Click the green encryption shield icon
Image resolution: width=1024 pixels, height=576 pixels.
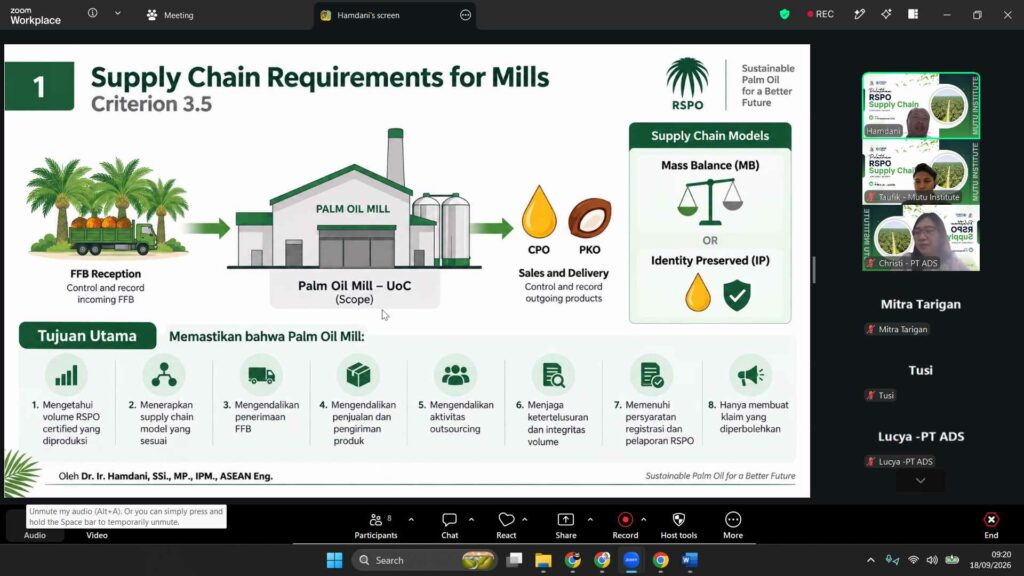784,14
